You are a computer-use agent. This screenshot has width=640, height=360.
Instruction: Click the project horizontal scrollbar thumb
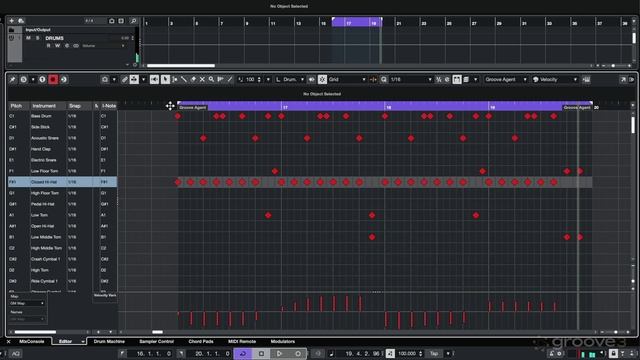coord(180,65)
